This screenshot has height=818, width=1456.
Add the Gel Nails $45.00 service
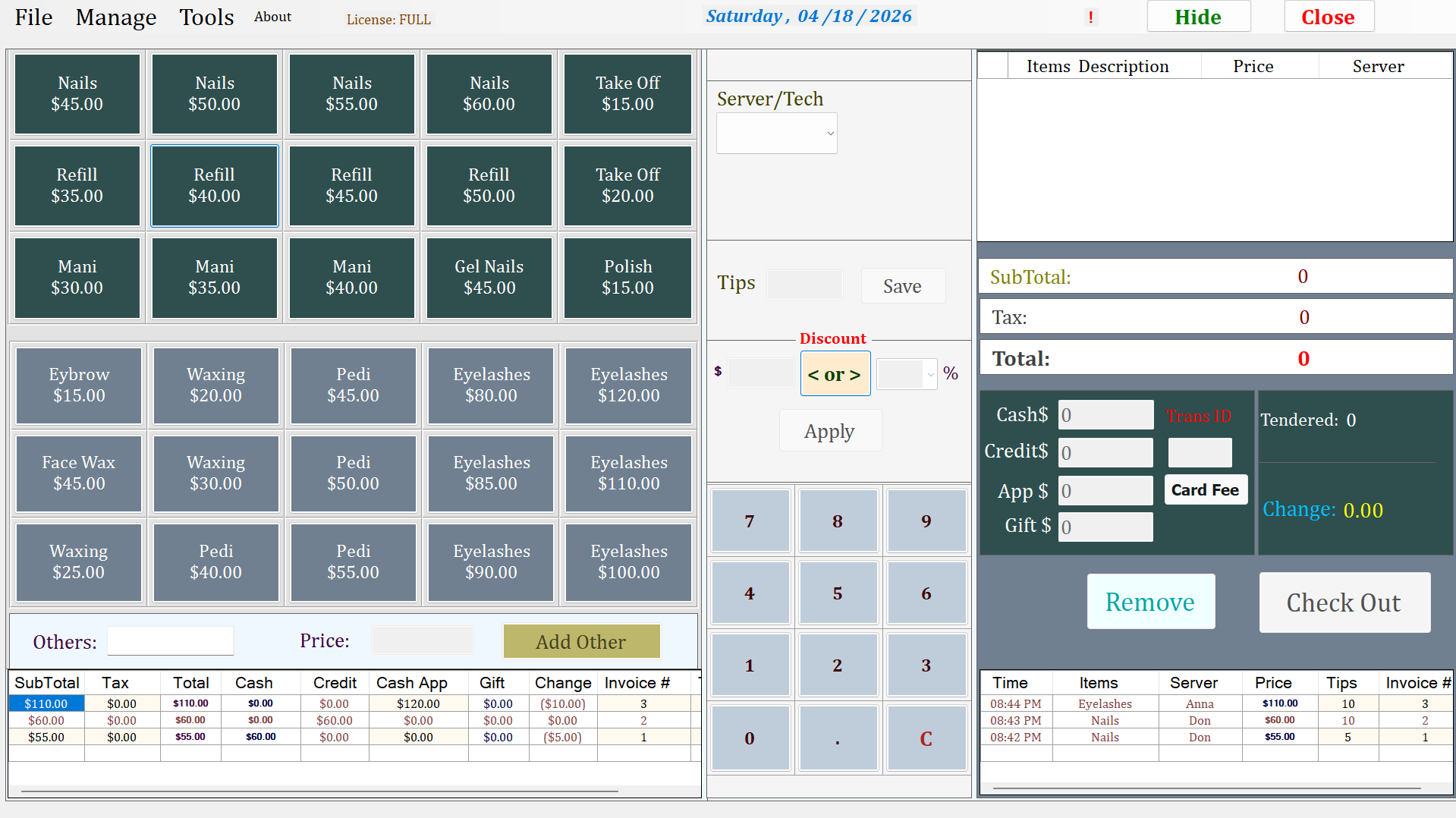[489, 278]
